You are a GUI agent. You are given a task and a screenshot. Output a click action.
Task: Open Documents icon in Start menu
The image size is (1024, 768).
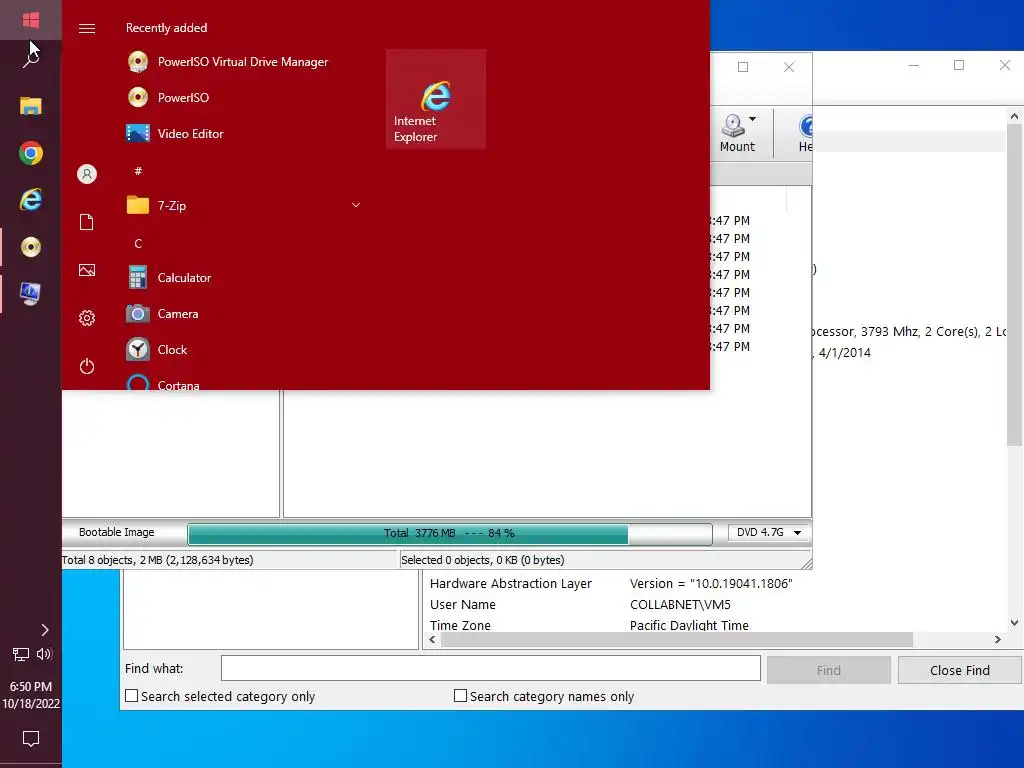(x=87, y=222)
